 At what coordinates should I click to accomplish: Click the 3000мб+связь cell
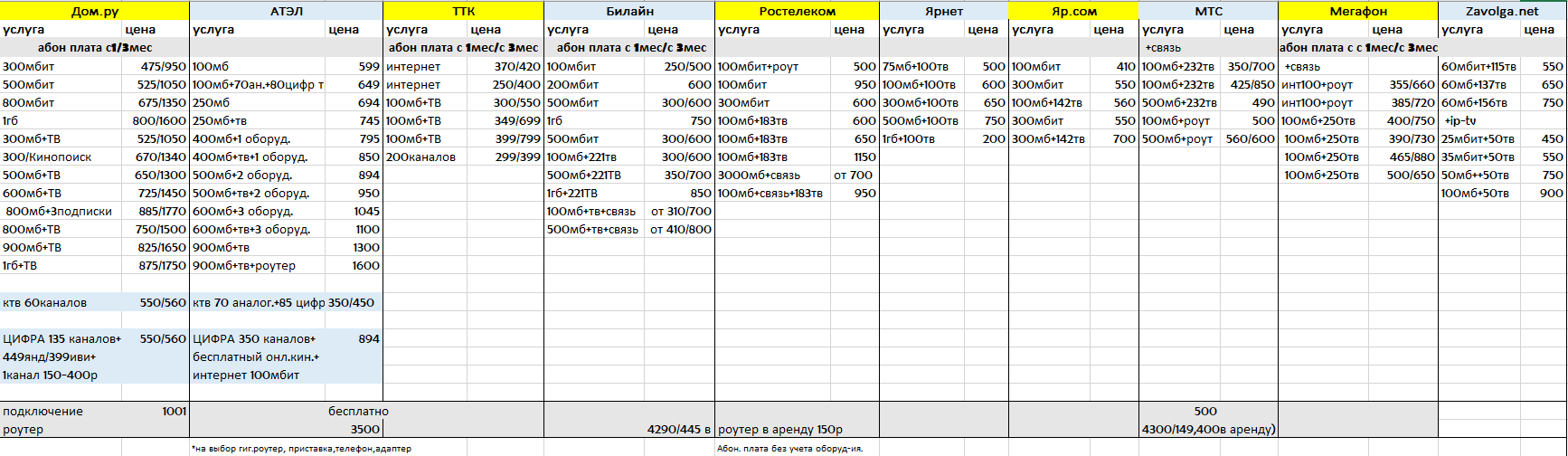[x=759, y=176]
